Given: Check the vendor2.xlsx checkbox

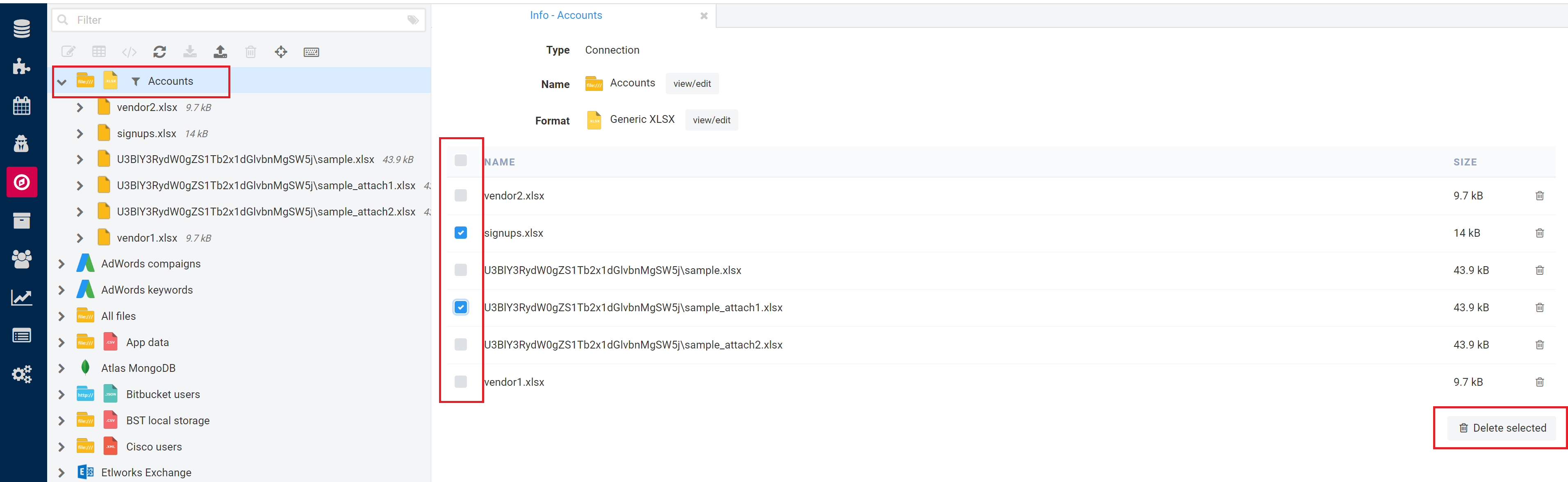Looking at the screenshot, I should tap(461, 196).
